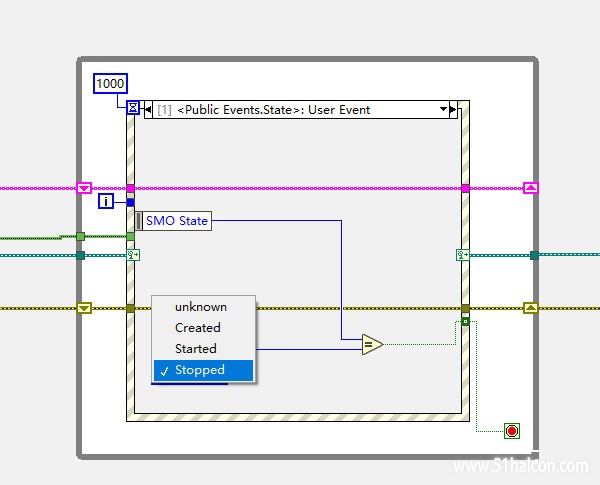Click the right dynamic event registration terminal
The width and height of the screenshot is (600, 485).
[x=463, y=255]
